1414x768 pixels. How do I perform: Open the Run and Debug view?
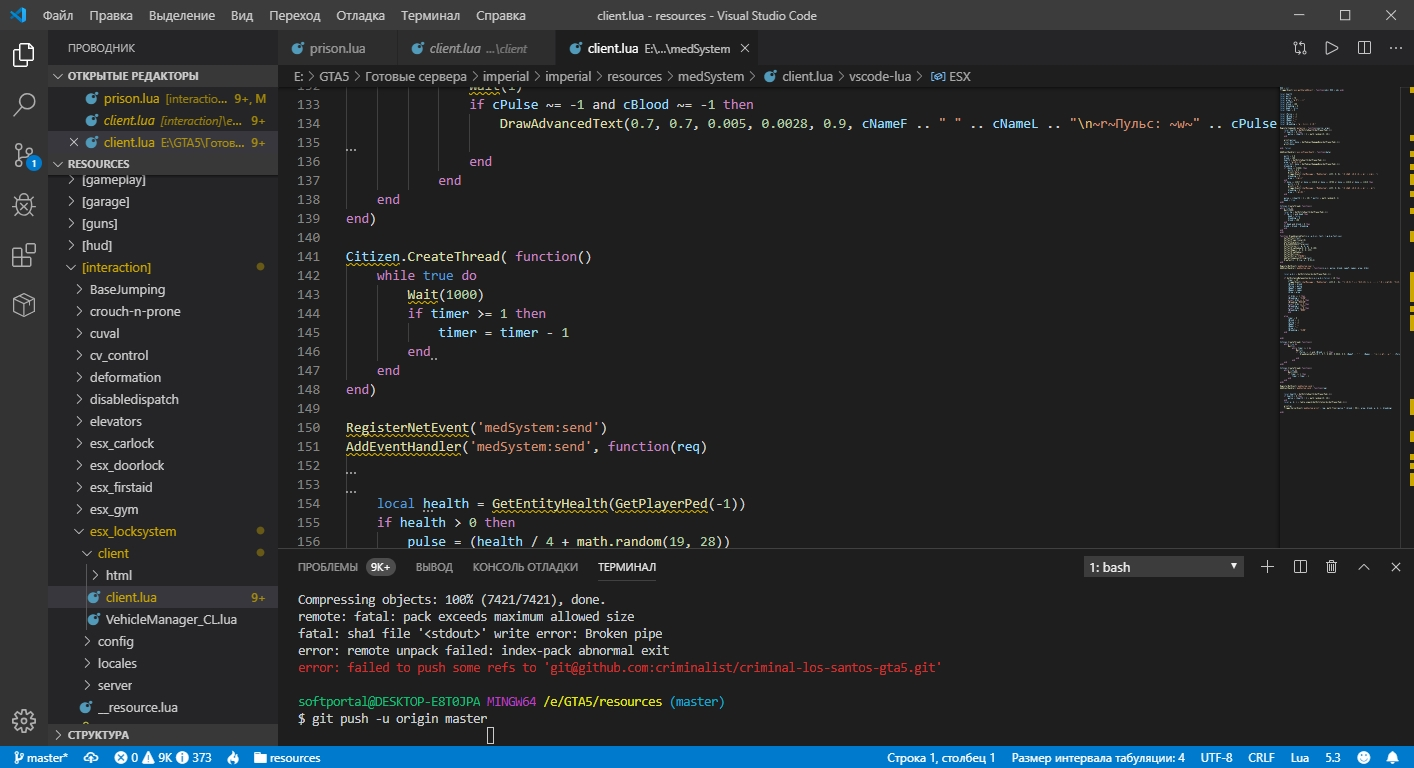pyautogui.click(x=24, y=206)
